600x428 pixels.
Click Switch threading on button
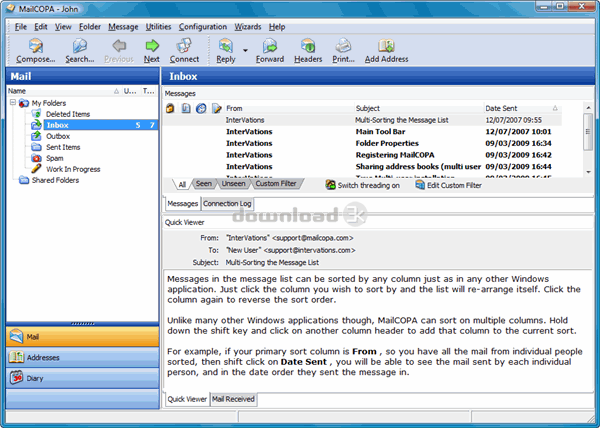tap(363, 186)
